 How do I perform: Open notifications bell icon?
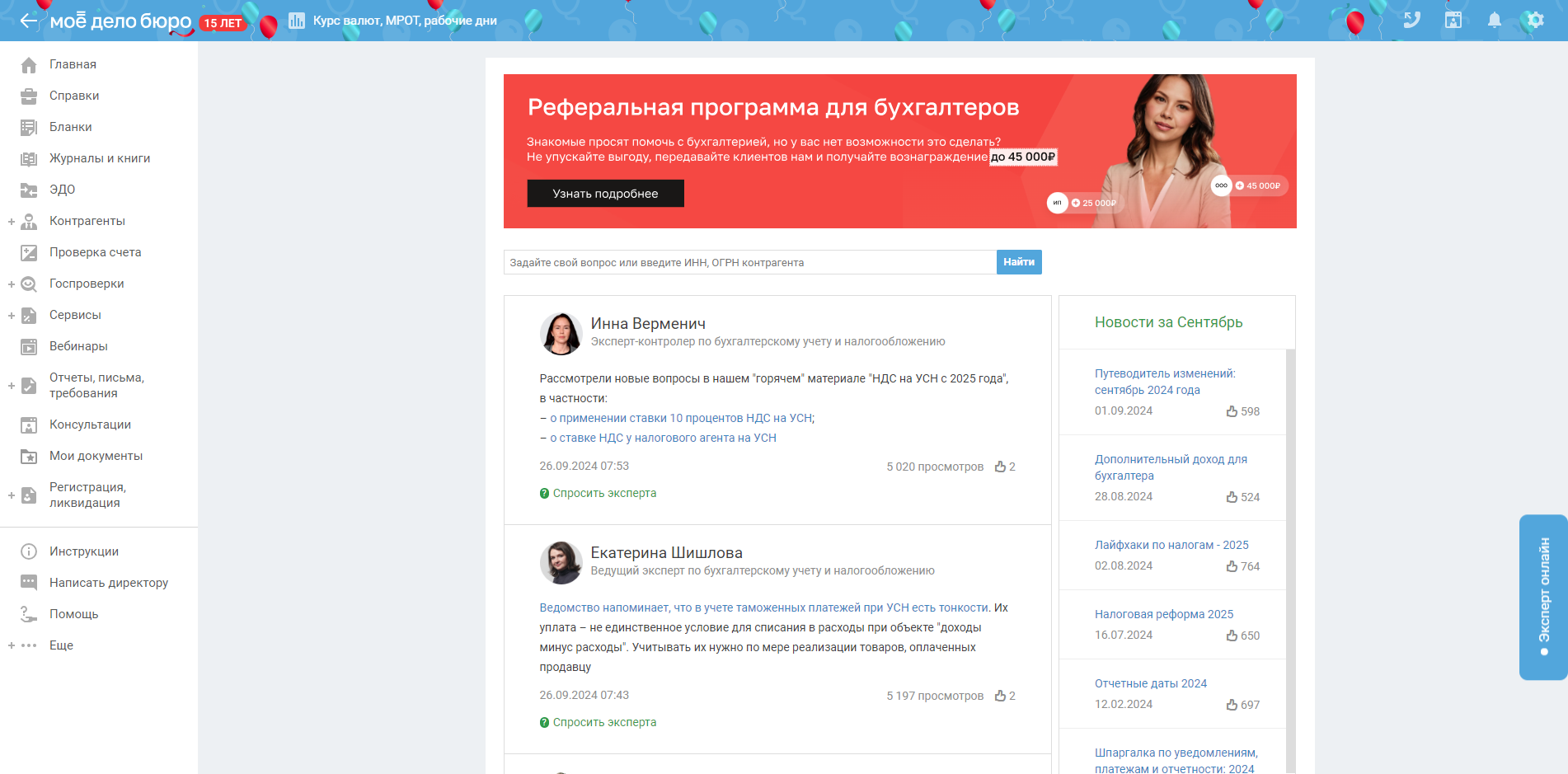(x=1495, y=20)
